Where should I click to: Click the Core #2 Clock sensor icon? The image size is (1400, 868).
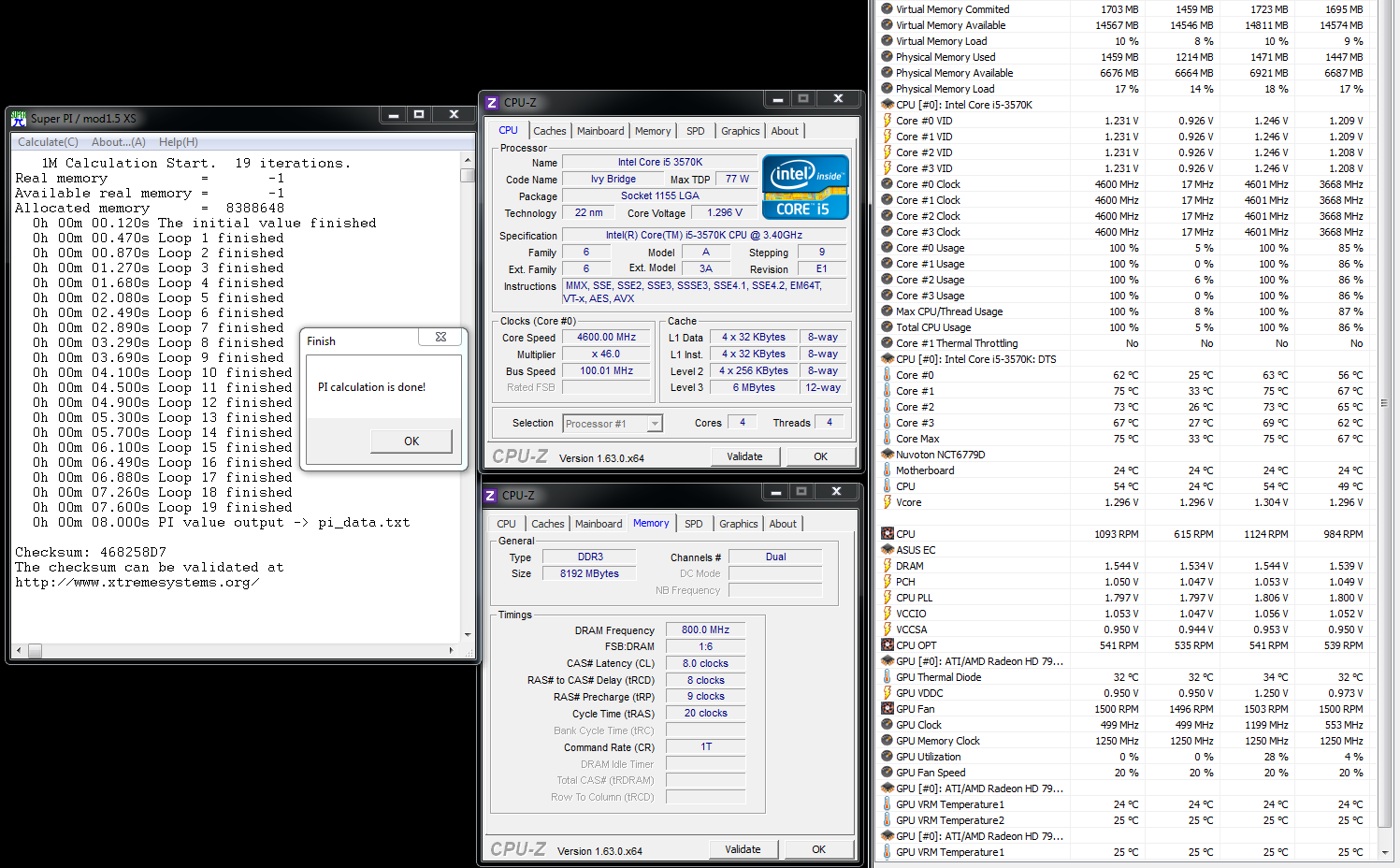[x=887, y=216]
